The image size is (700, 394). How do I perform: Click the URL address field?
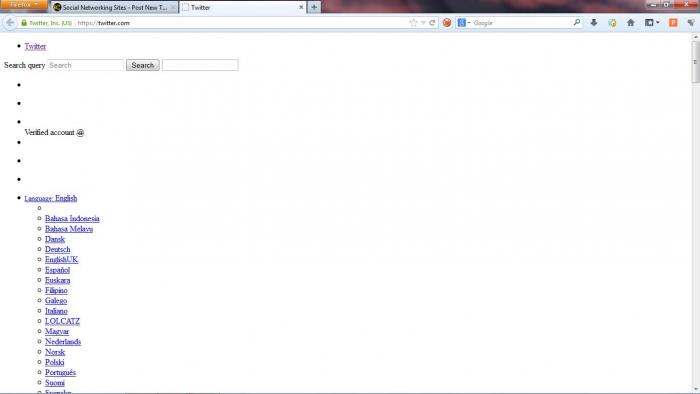pos(241,23)
